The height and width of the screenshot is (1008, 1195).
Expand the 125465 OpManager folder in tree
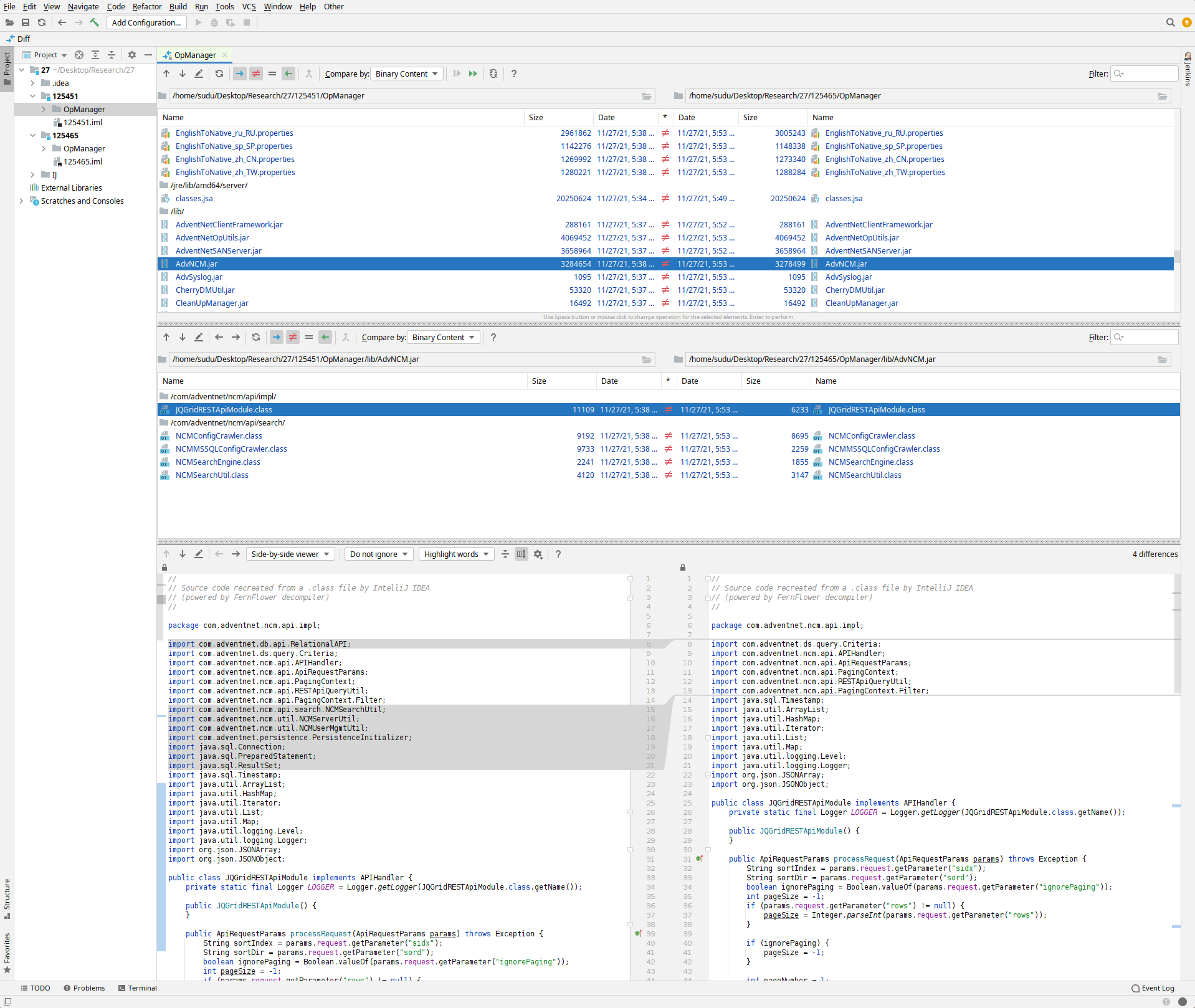(44, 148)
